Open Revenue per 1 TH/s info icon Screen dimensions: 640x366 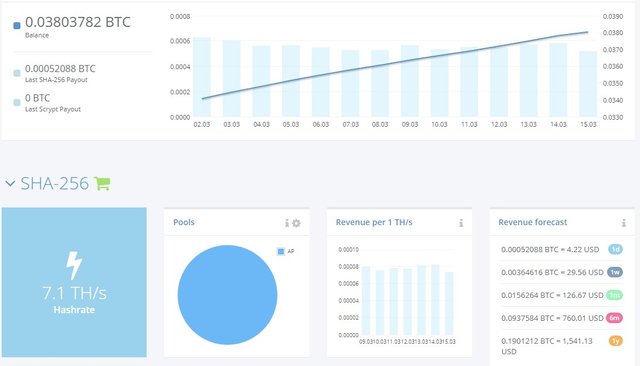pyautogui.click(x=461, y=223)
